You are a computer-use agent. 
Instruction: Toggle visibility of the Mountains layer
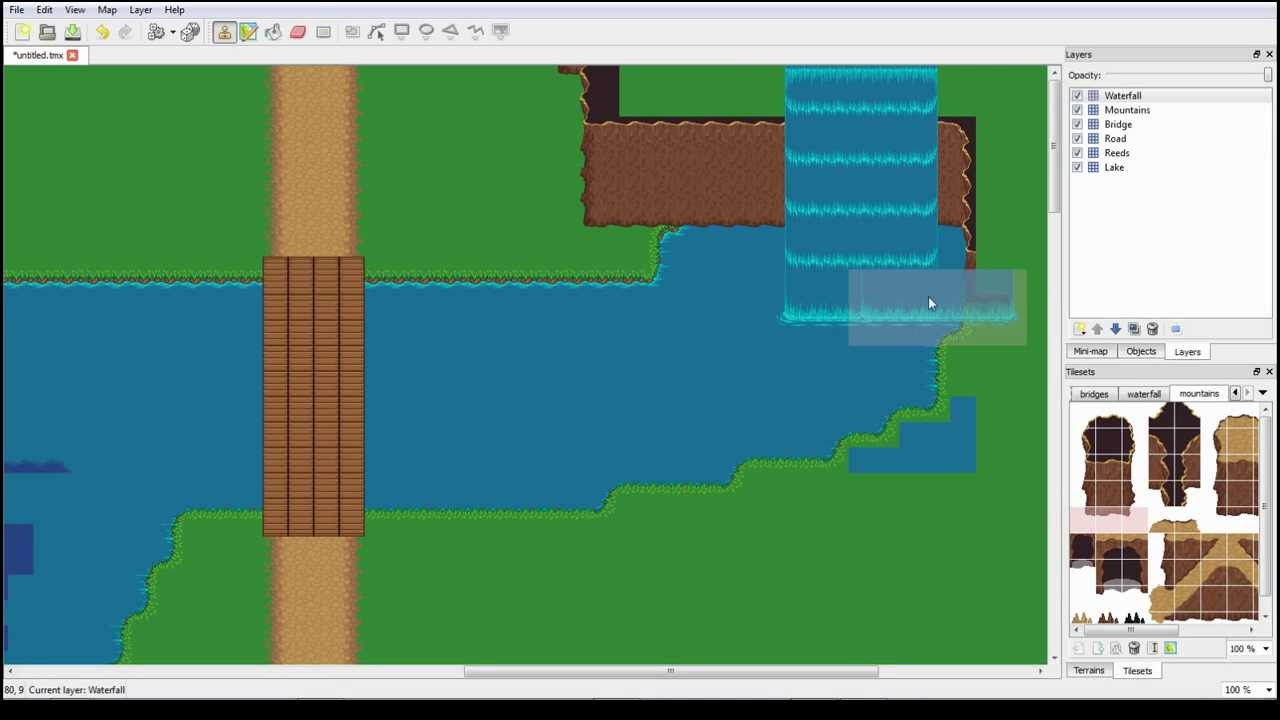click(x=1077, y=110)
